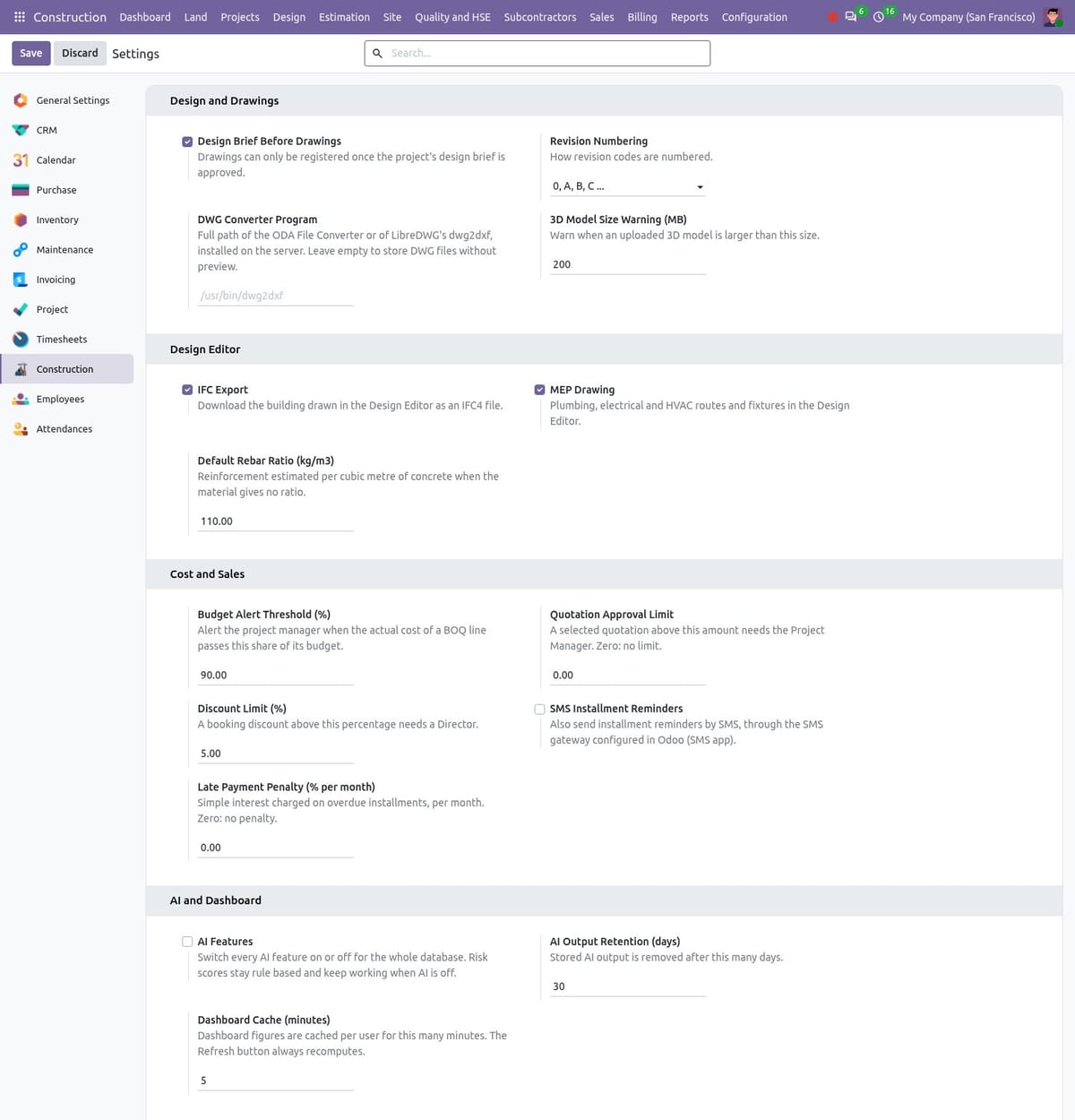Open the Quality and HSE menu

(452, 17)
